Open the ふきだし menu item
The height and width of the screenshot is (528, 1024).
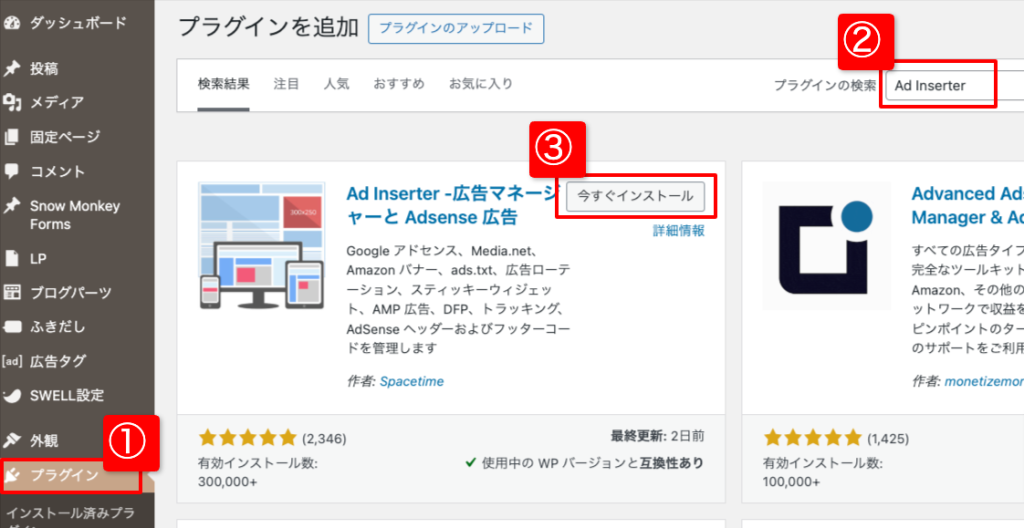58,327
